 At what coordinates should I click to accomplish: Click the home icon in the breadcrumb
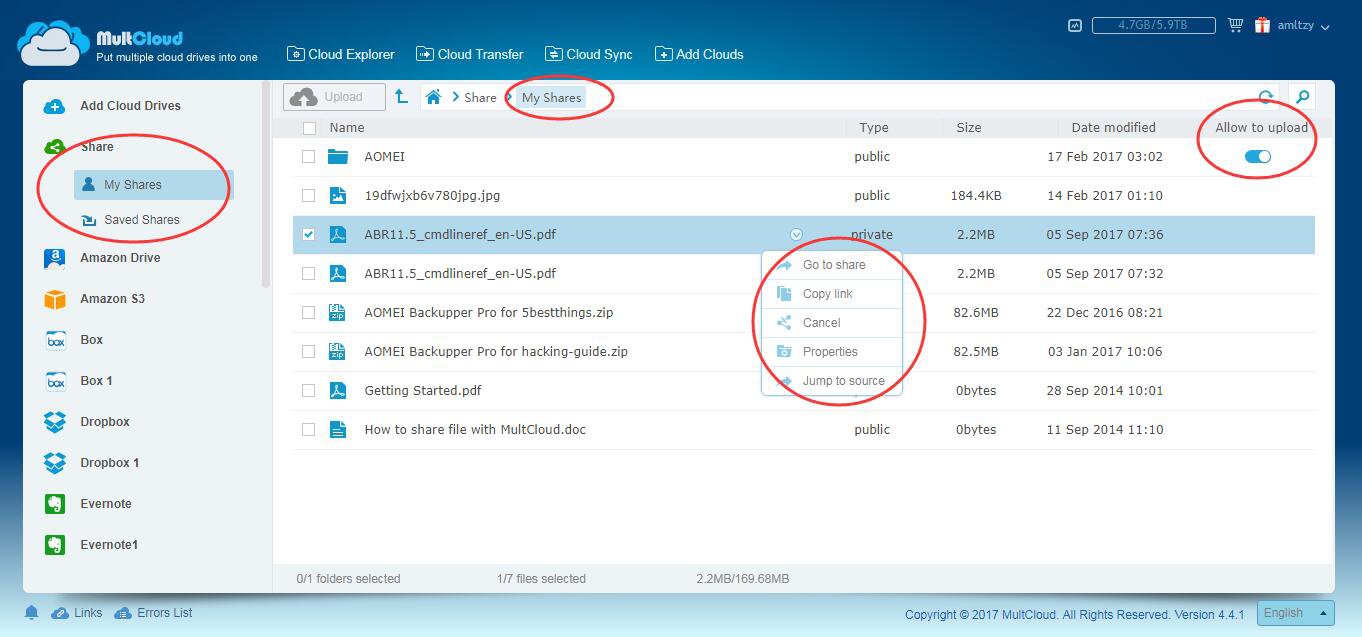click(433, 97)
